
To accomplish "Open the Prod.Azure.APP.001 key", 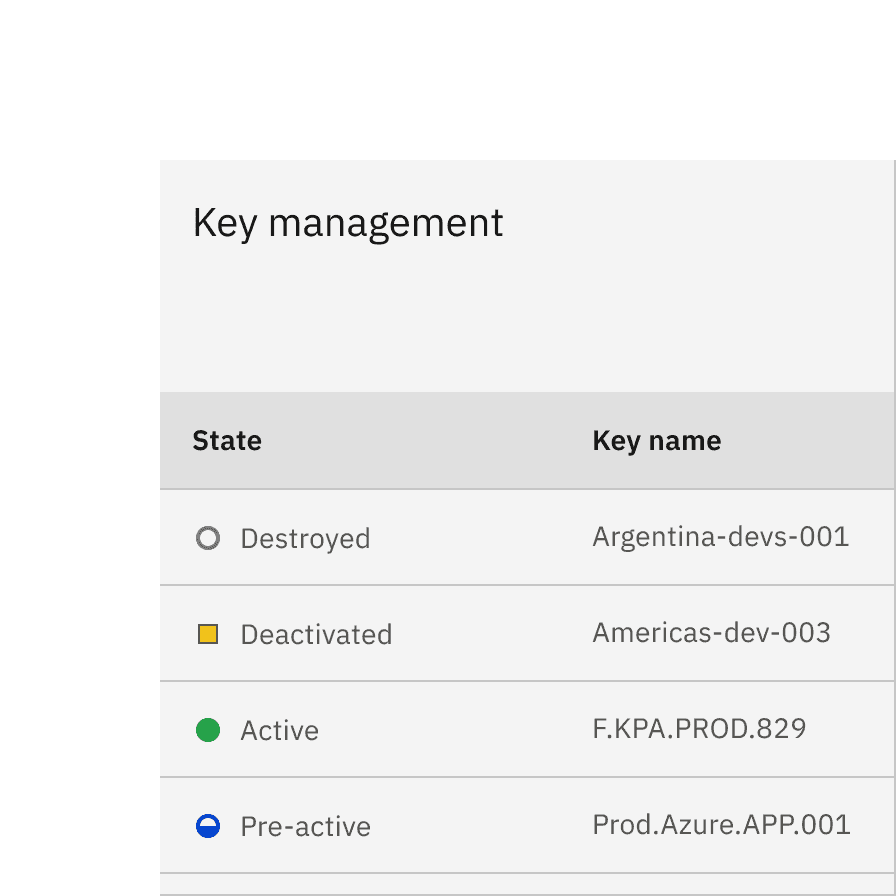I will coord(721,825).
